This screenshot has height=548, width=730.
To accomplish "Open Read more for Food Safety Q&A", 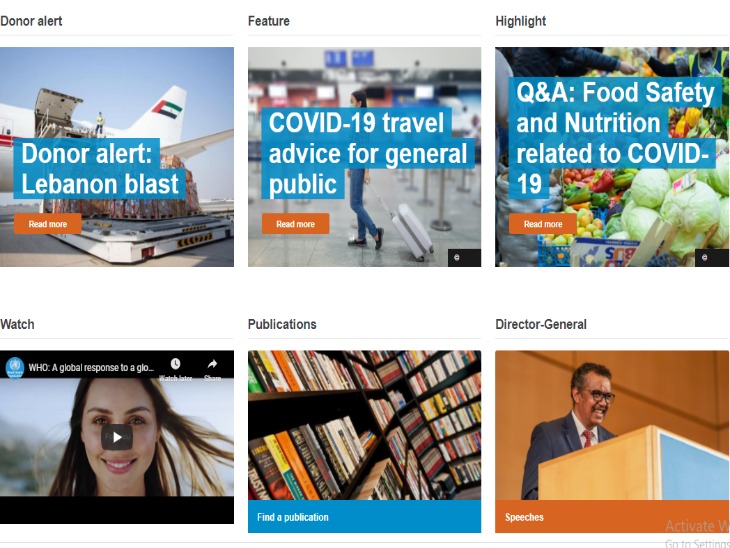I will [543, 224].
